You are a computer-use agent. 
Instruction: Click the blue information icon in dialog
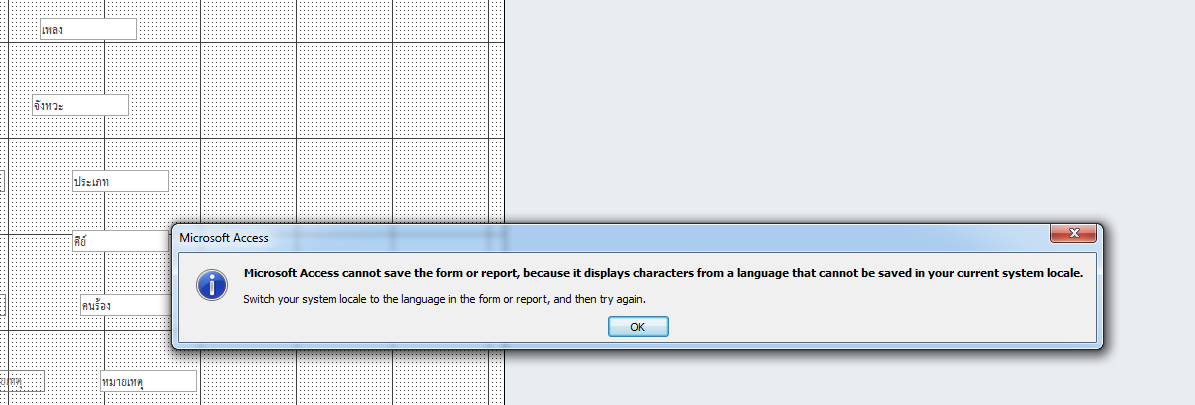click(x=212, y=284)
